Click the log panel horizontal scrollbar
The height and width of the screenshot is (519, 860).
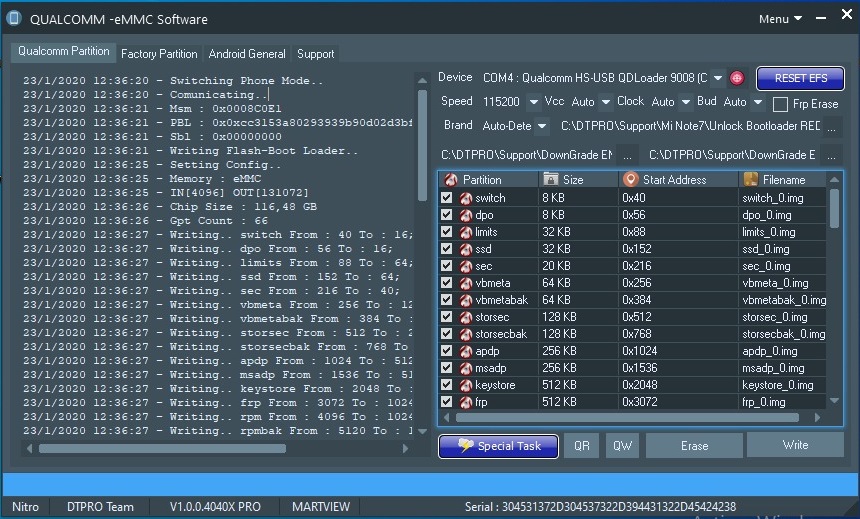pyautogui.click(x=162, y=448)
